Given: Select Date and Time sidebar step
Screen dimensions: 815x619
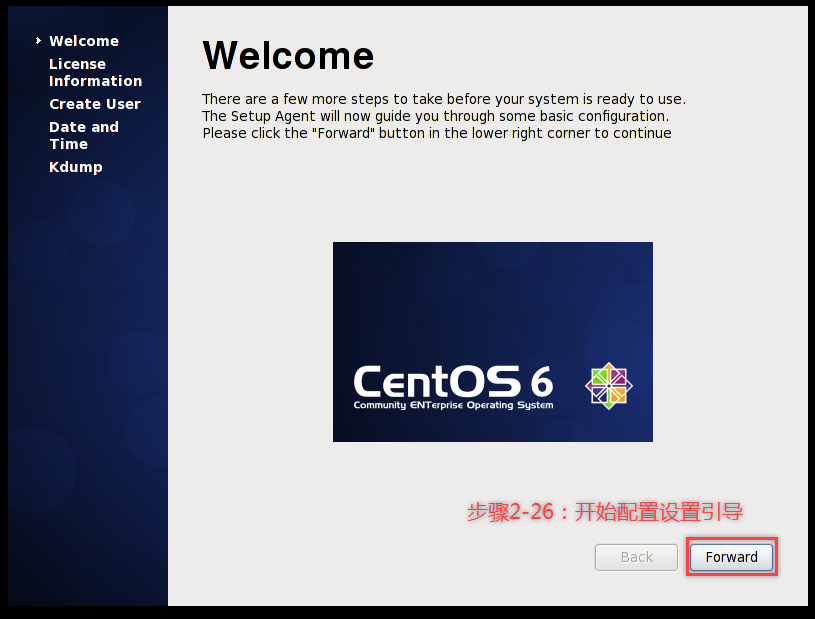Looking at the screenshot, I should [x=84, y=135].
